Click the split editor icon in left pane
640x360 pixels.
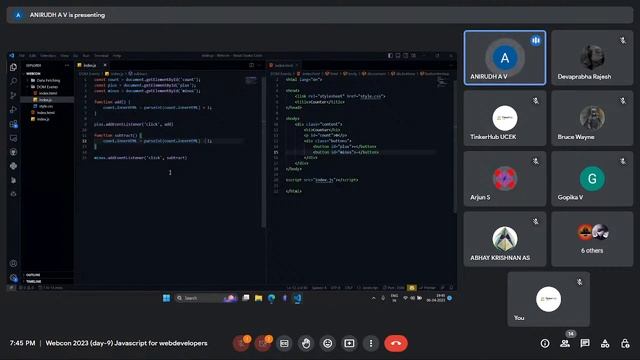pos(251,65)
